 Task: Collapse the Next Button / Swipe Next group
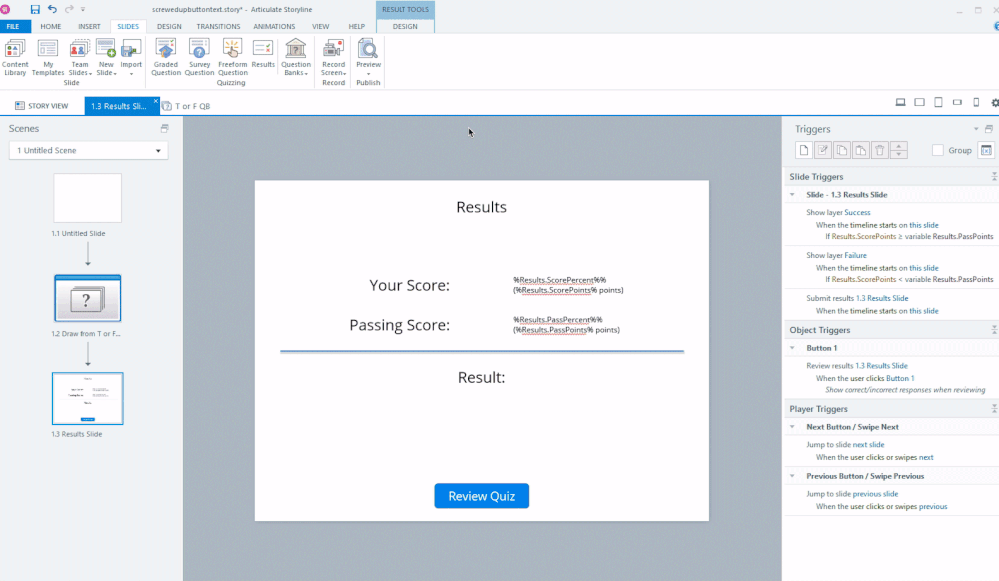click(793, 427)
